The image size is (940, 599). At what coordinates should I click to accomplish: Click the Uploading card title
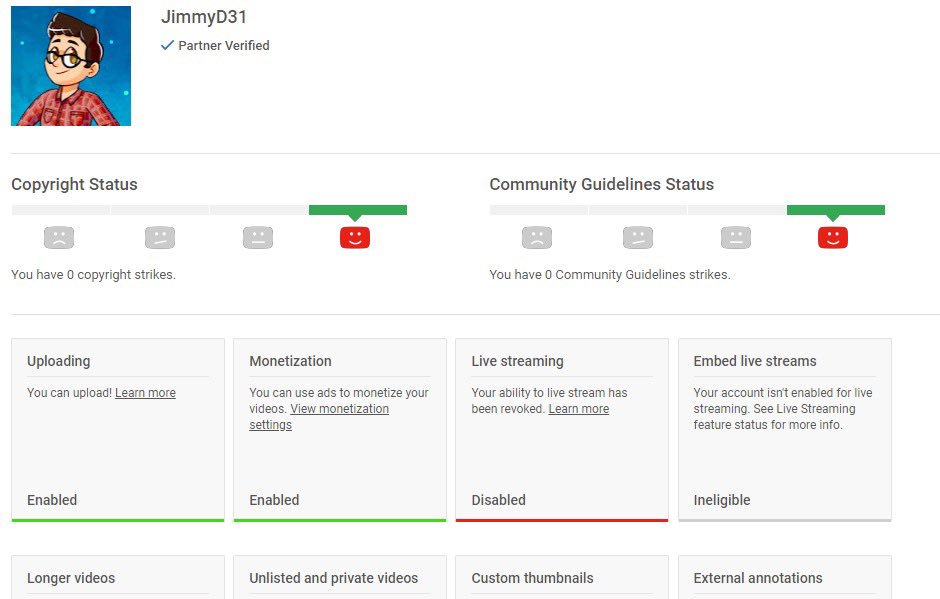(59, 361)
